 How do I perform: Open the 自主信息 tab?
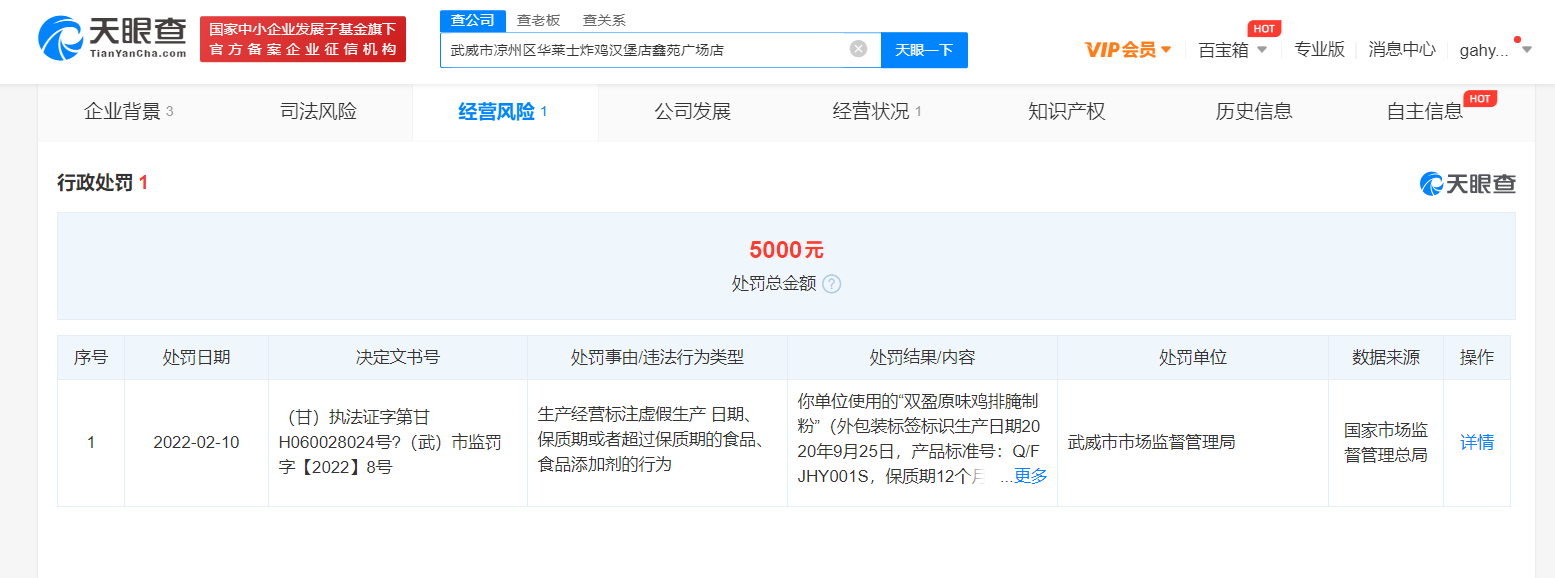point(1424,112)
